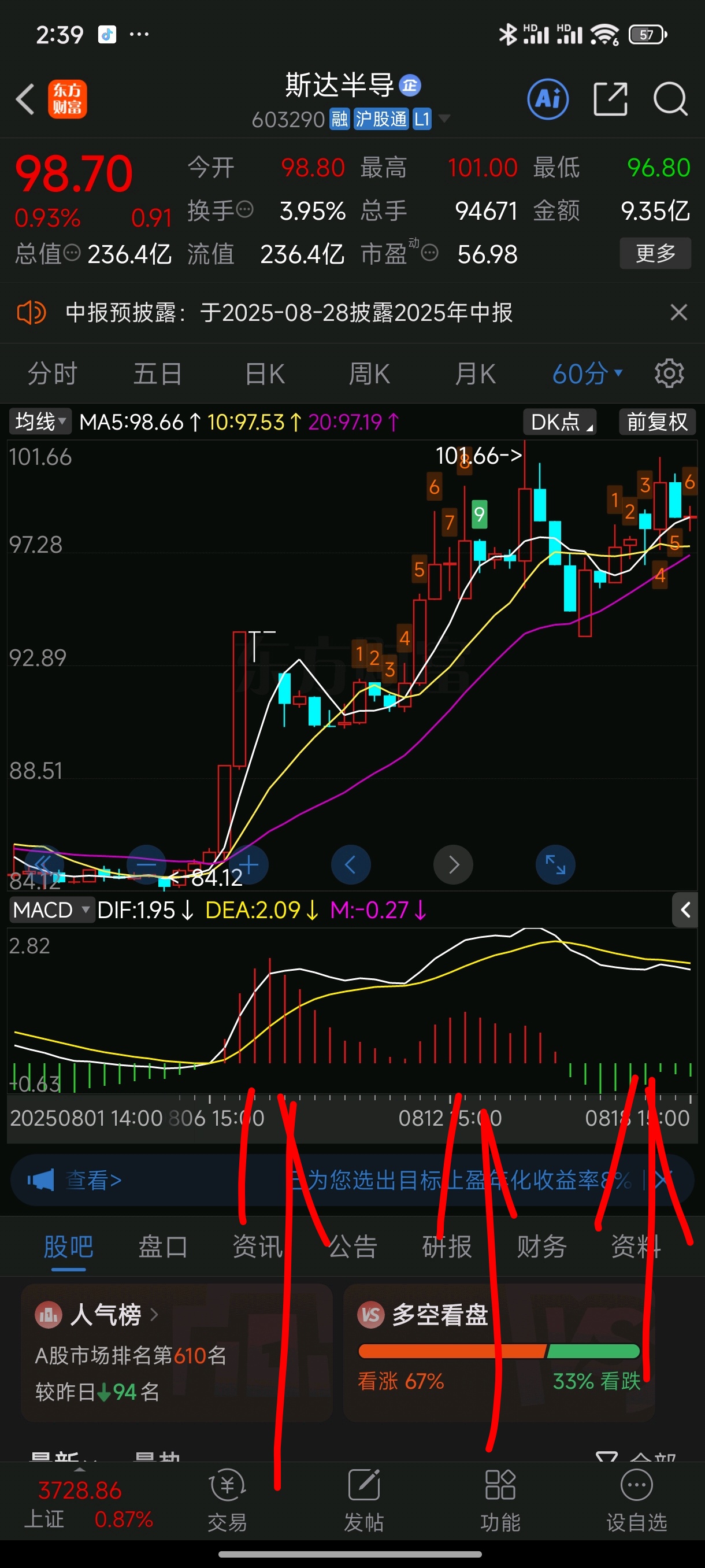The height and width of the screenshot is (1568, 705).
Task: Tap the 人气榜 ranking icon
Action: [49, 1315]
